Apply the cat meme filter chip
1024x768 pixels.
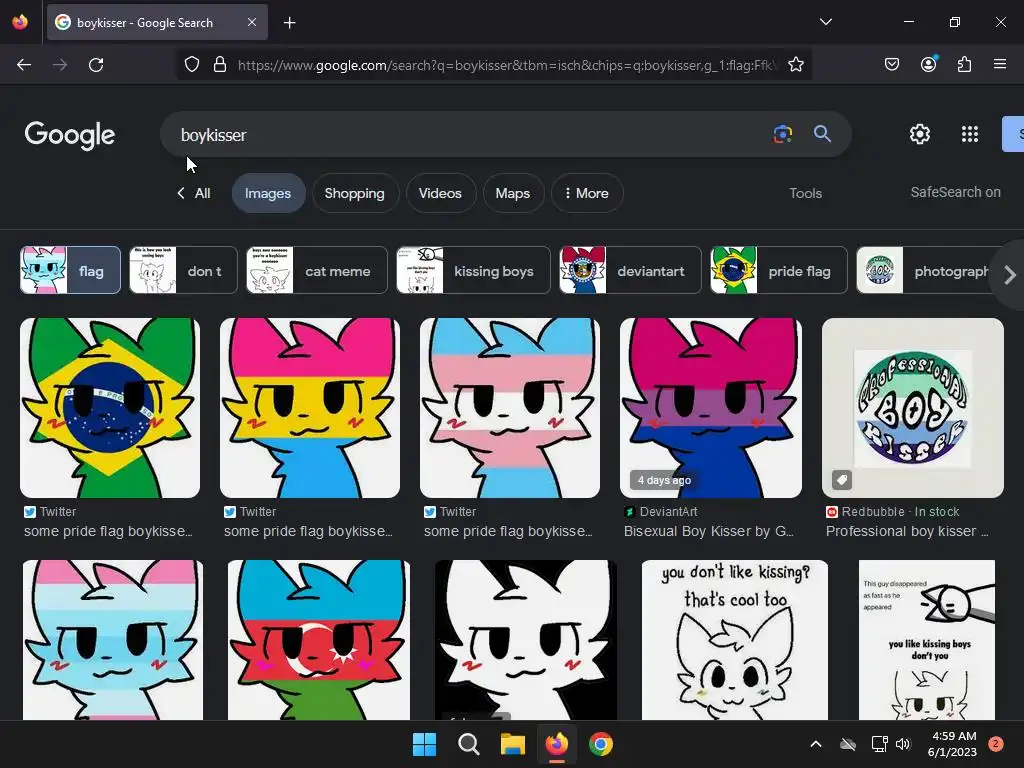click(x=317, y=270)
